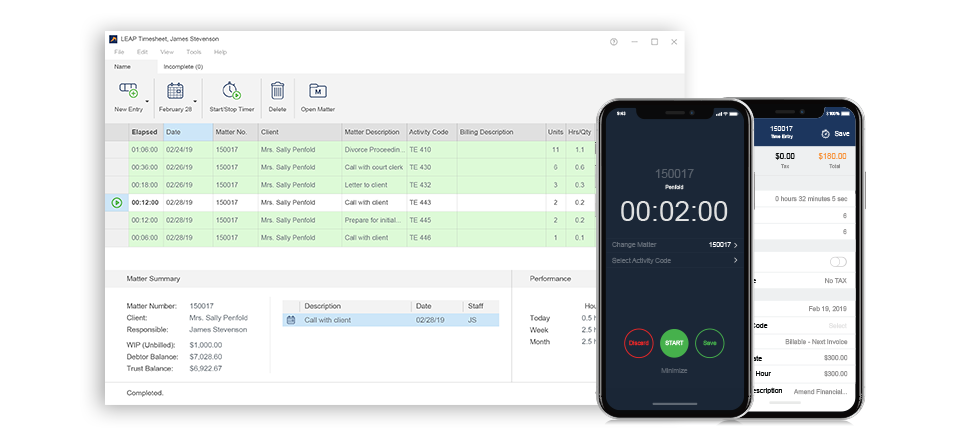Click the Debtor Balance value $7,028.60
Viewport: 970px width, 434px height.
[206, 357]
